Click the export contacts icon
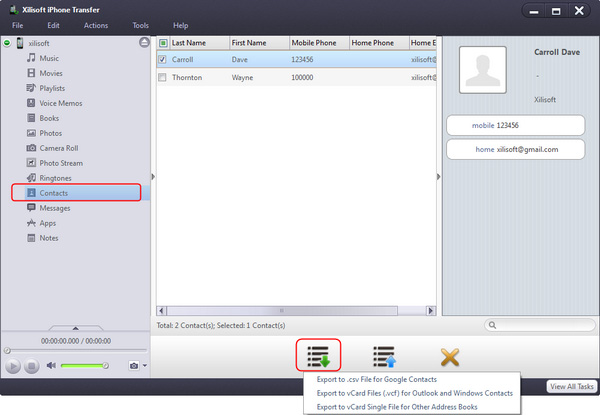600x415 pixels. [x=319, y=355]
